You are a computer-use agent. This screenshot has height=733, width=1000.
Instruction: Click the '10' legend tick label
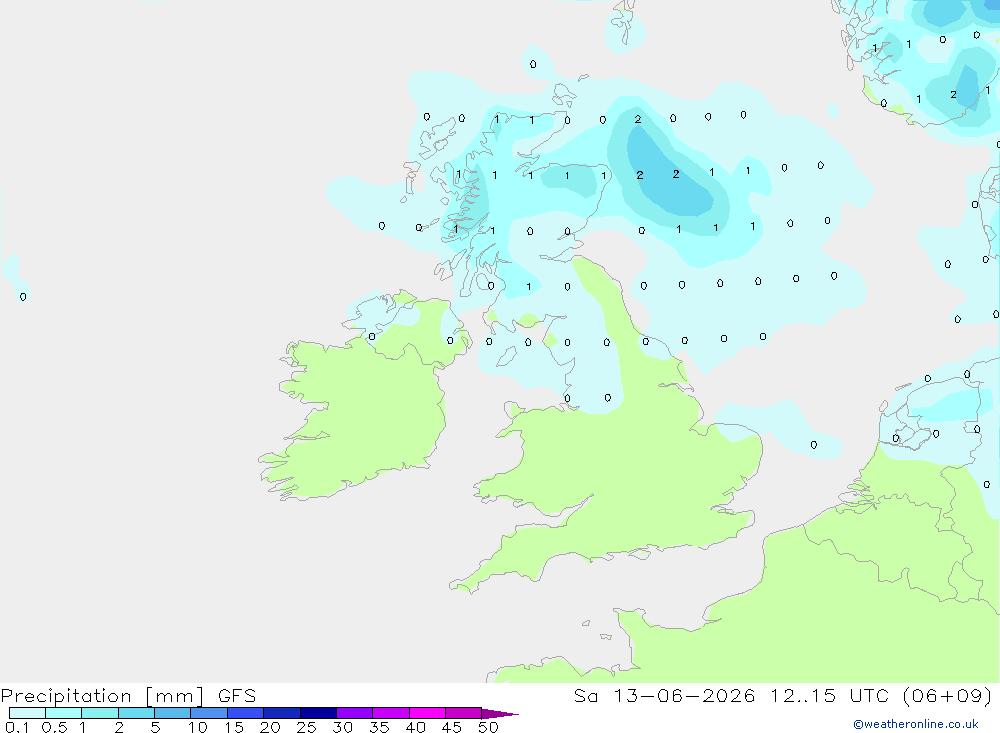(198, 727)
